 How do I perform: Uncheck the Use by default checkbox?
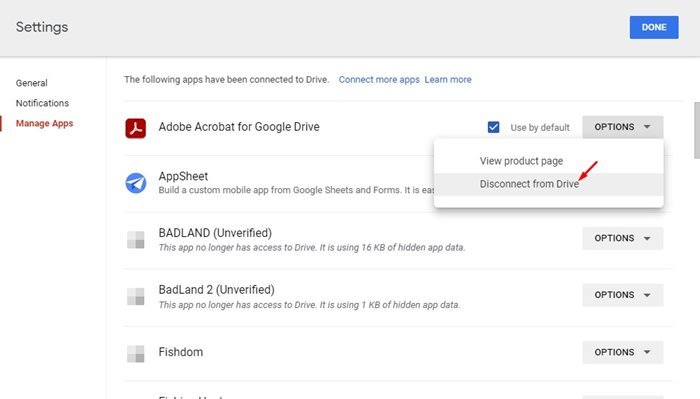click(x=493, y=127)
